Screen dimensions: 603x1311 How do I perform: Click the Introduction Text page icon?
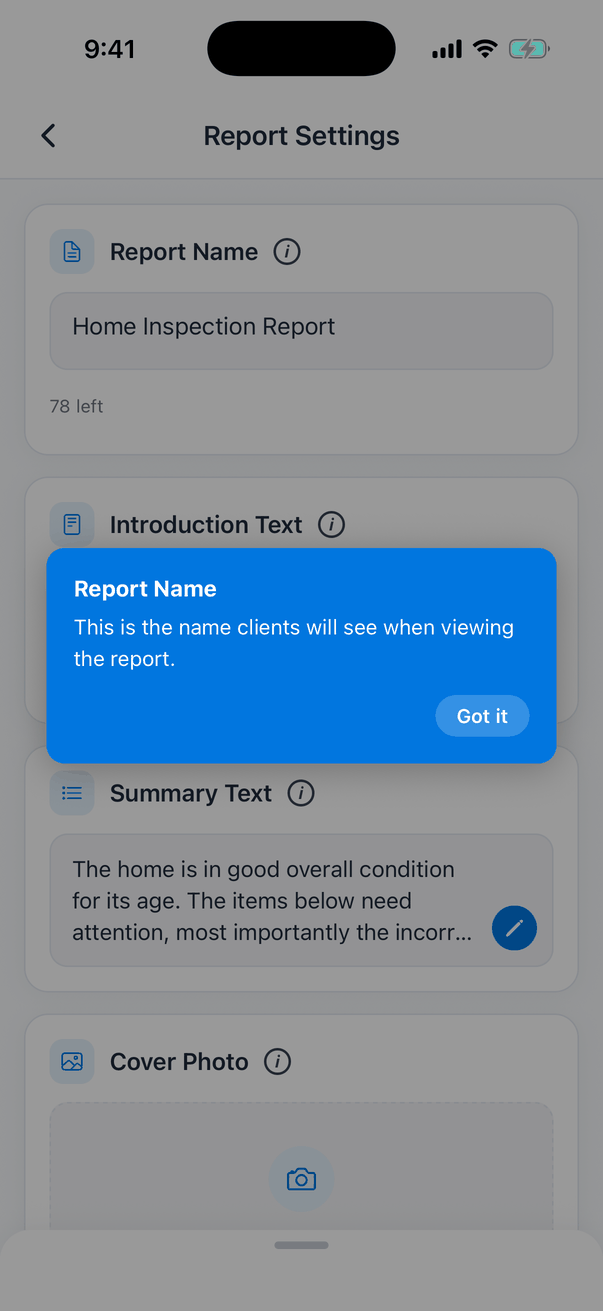click(72, 524)
